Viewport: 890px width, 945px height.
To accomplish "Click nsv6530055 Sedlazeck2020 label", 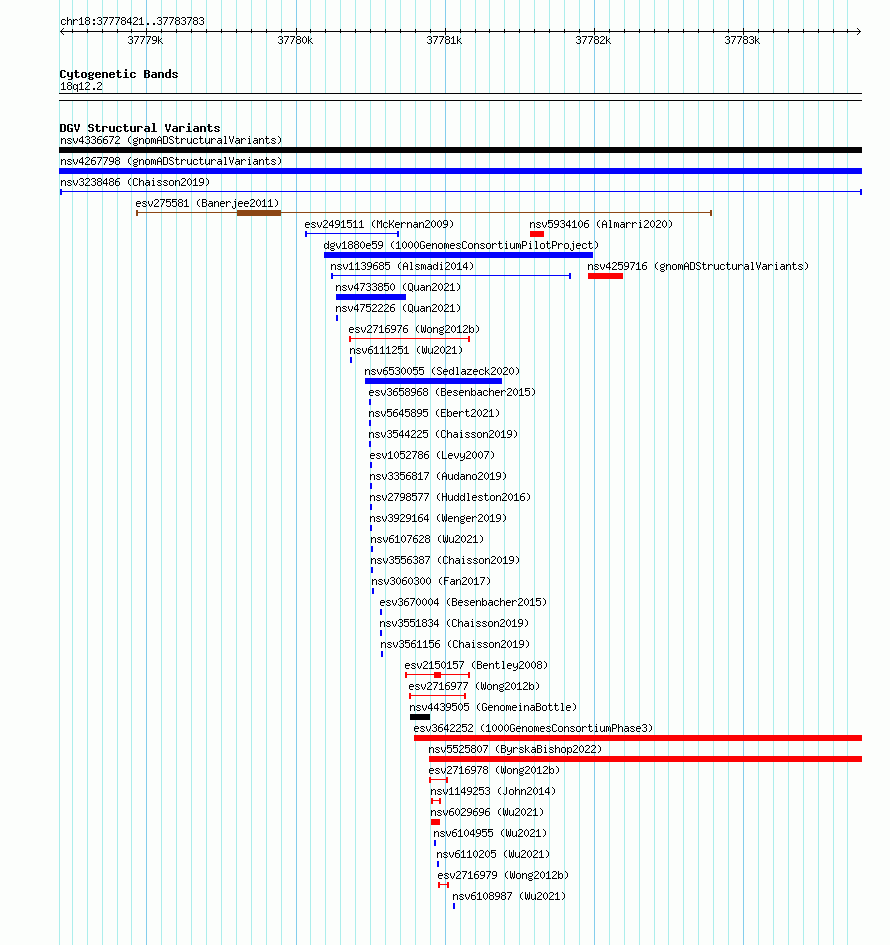I will point(442,371).
